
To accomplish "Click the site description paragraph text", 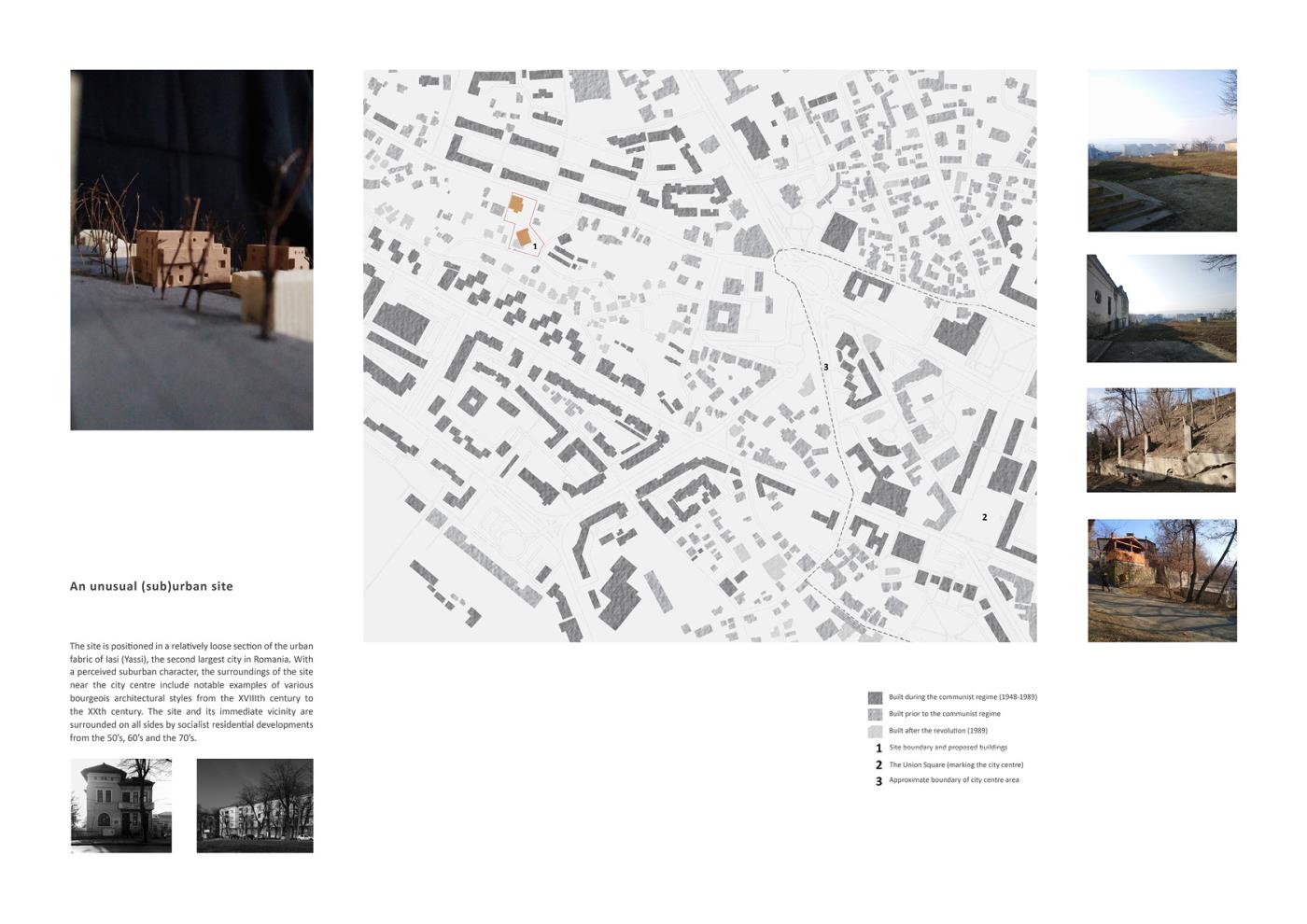I will [x=191, y=692].
